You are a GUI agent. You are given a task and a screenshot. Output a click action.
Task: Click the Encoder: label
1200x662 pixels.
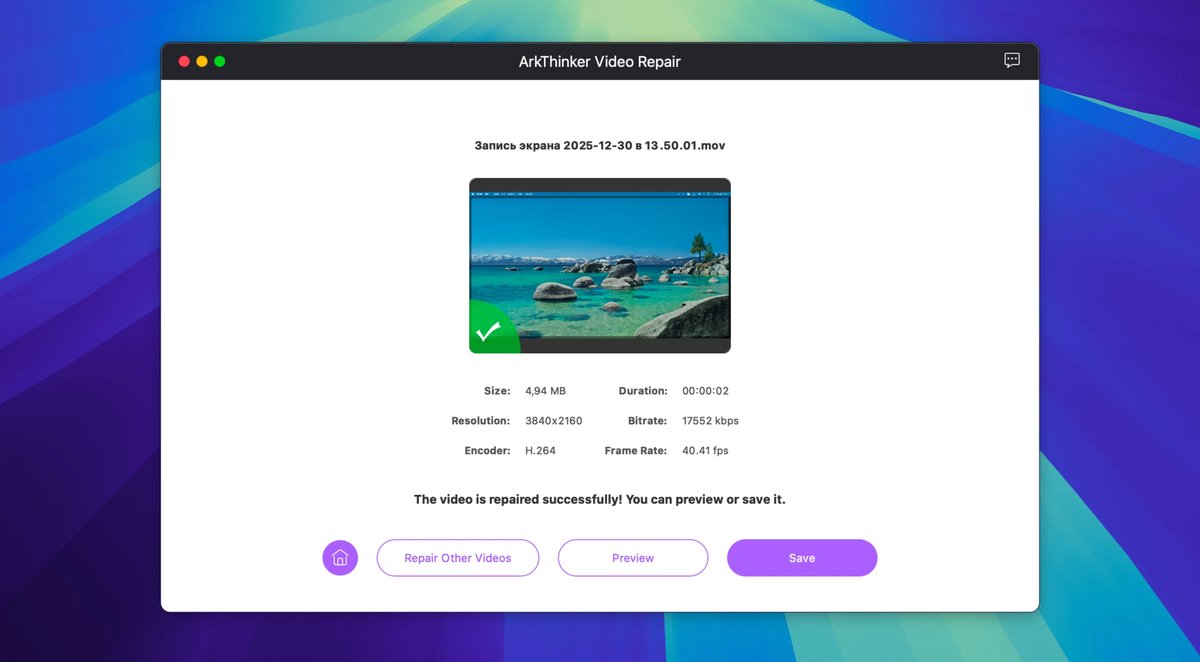[488, 451]
